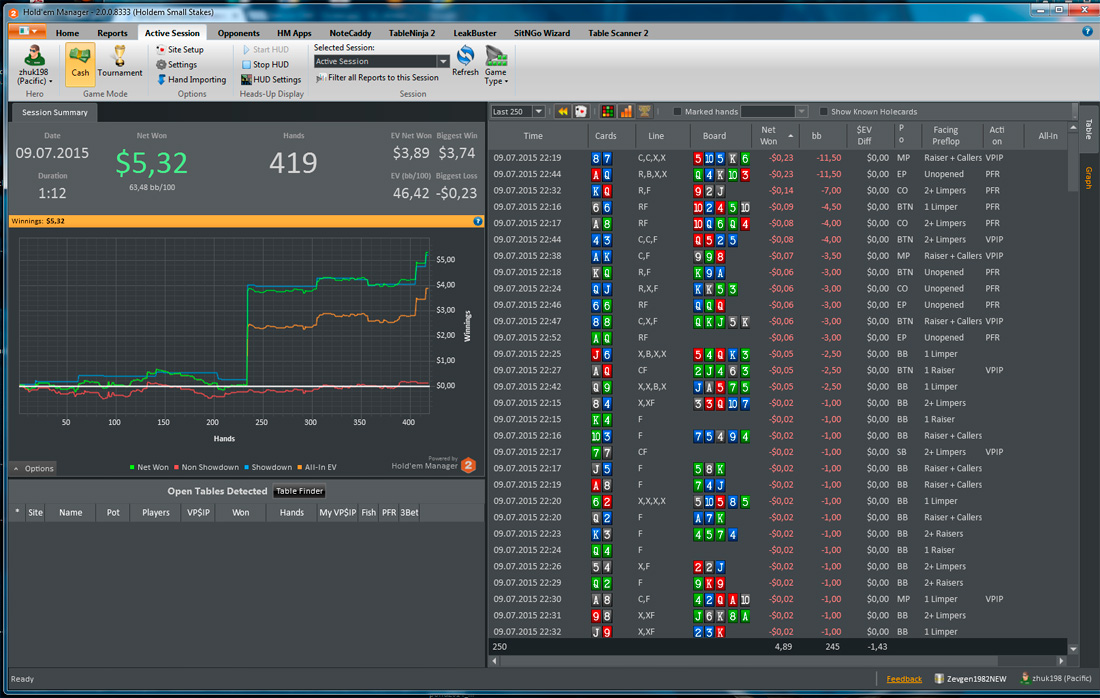
Task: Toggle Show Known Holecards checkbox
Action: (824, 112)
